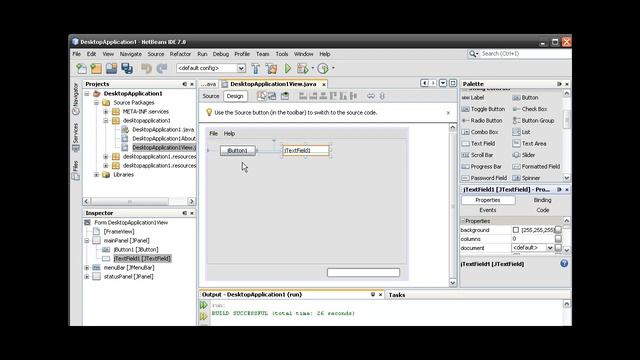This screenshot has width=640, height=360.
Task: Open the Navigate menu
Action: (x=131, y=54)
